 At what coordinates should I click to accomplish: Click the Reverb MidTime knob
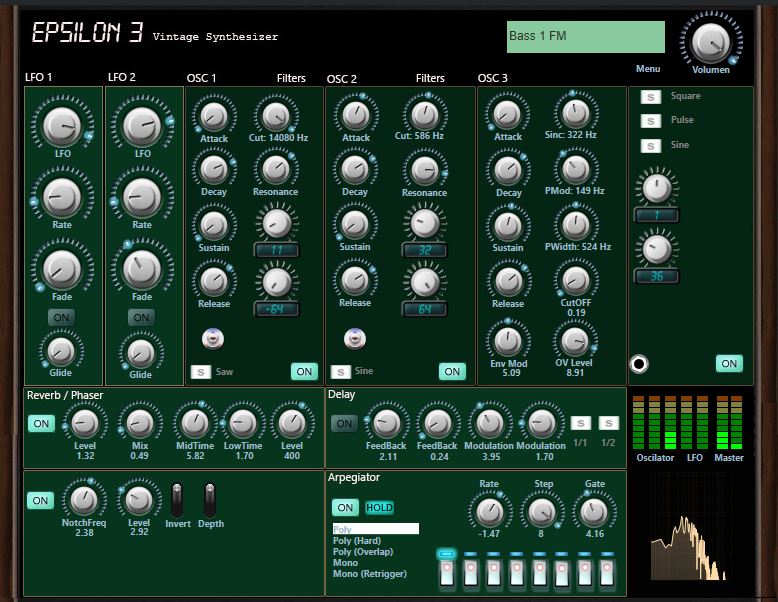pyautogui.click(x=195, y=422)
